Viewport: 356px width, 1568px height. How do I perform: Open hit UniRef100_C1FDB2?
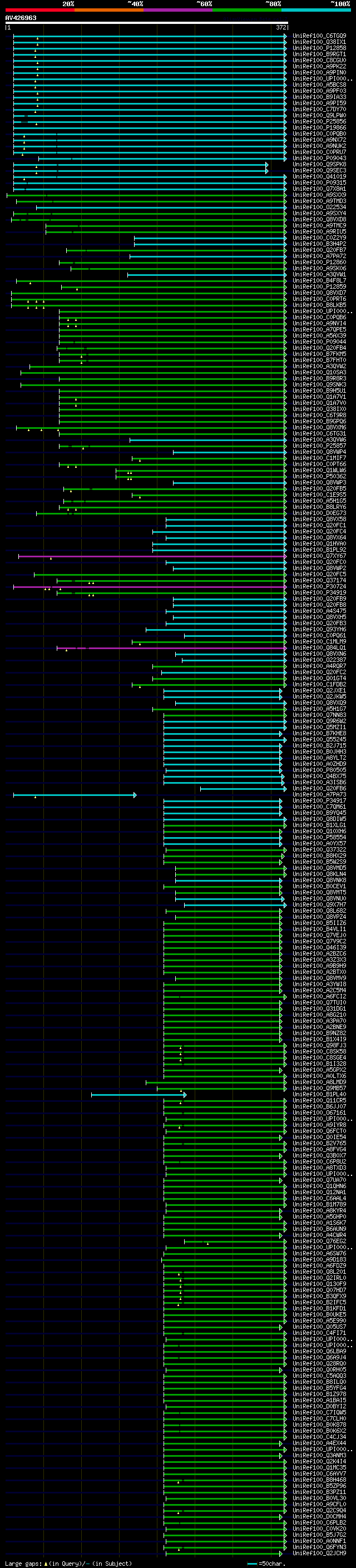click(x=319, y=684)
